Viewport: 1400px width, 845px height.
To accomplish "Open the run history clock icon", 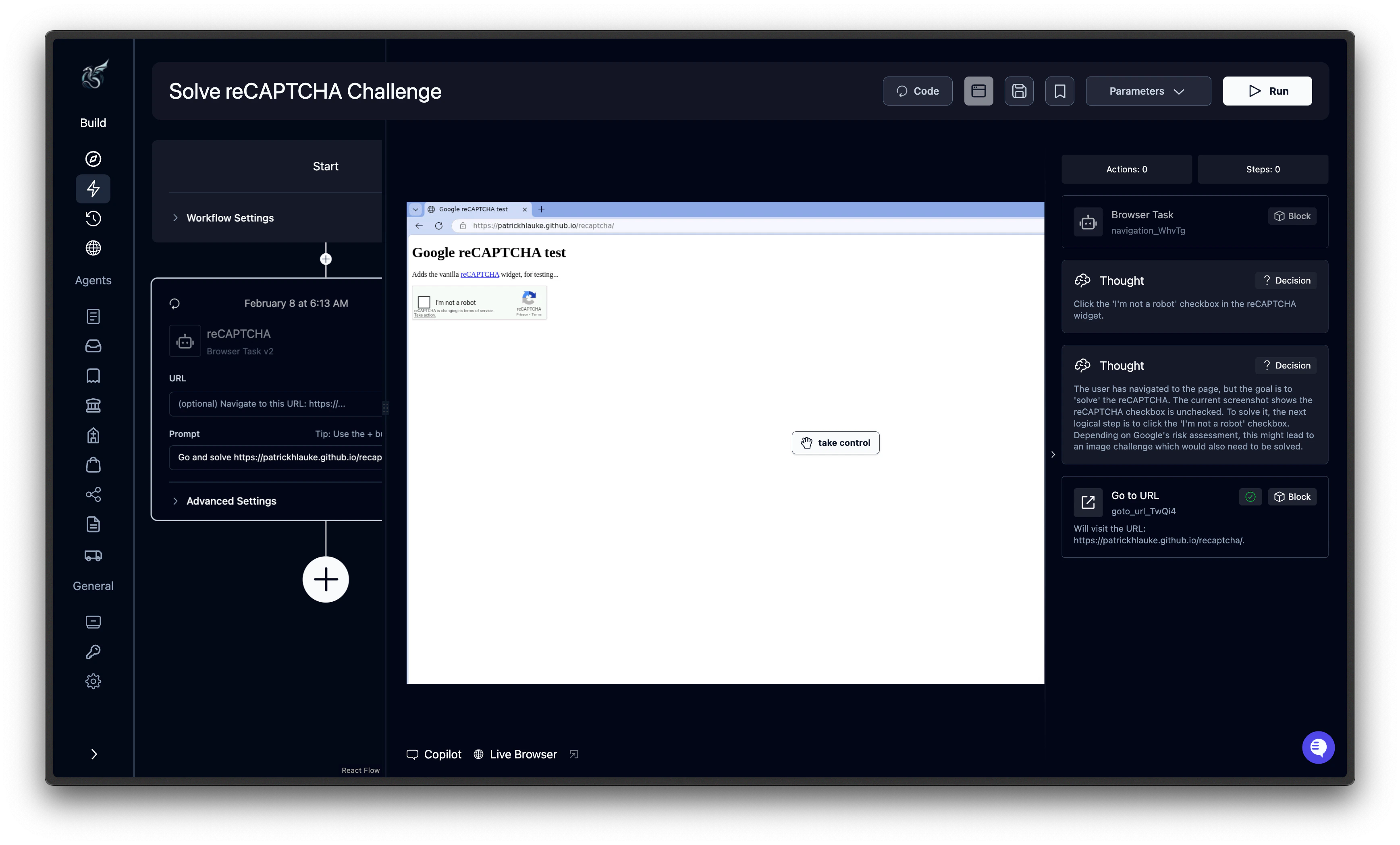I will click(93, 218).
